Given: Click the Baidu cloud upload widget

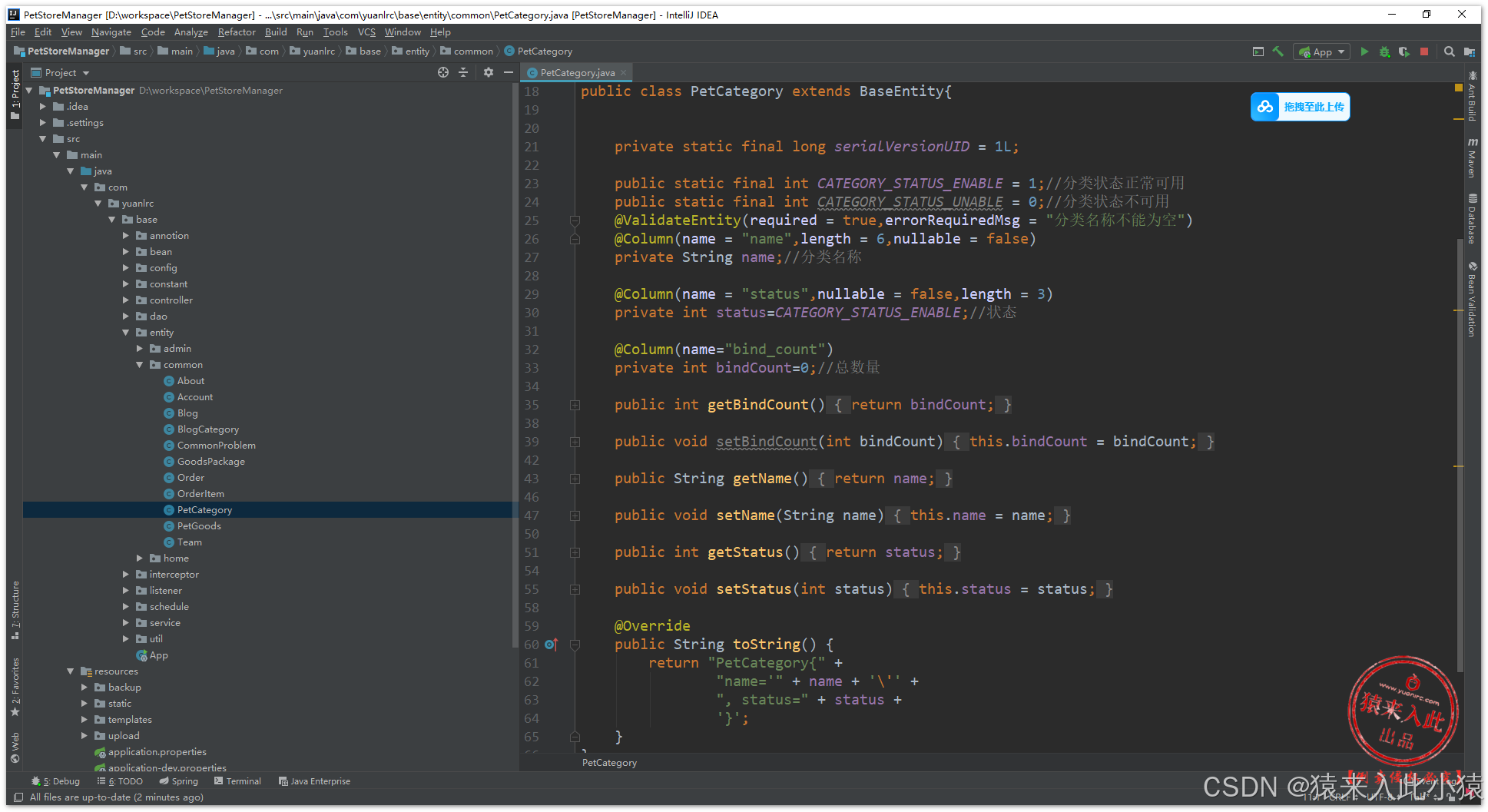Looking at the screenshot, I should point(1300,107).
